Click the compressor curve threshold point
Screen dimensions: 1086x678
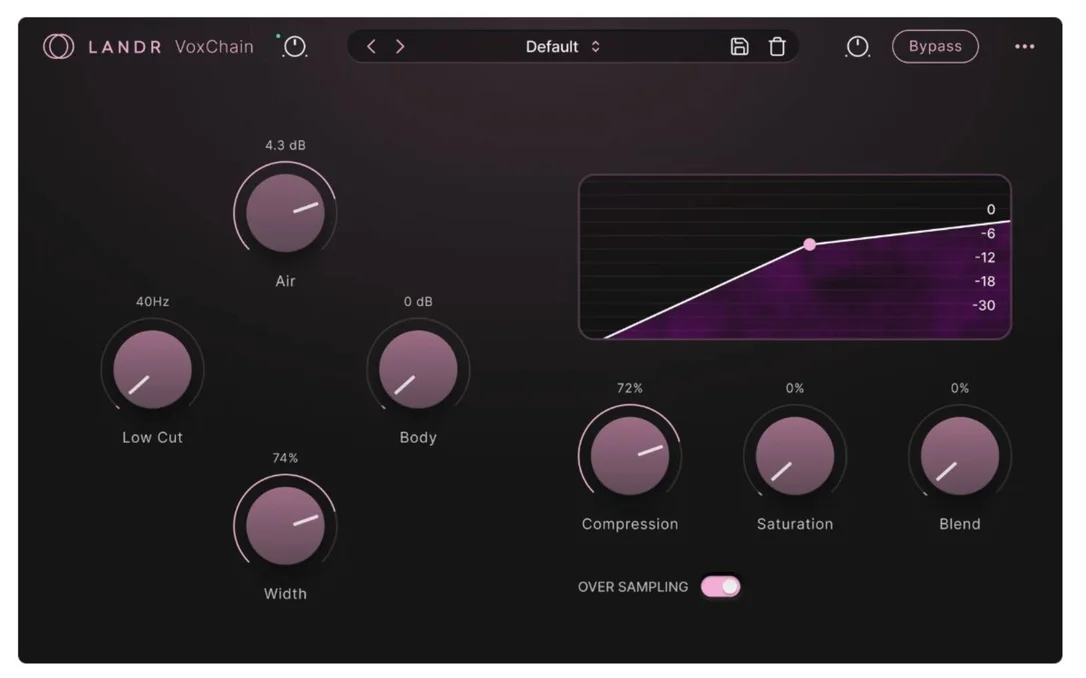[809, 244]
